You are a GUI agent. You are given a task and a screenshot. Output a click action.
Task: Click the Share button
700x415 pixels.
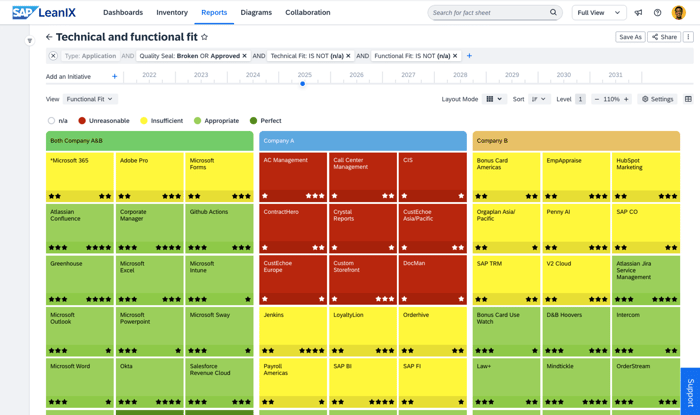[664, 37]
